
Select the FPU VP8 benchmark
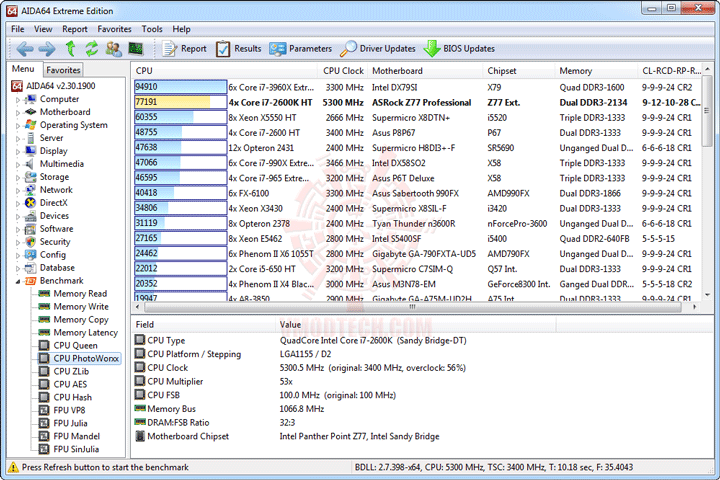pyautogui.click(x=62, y=410)
